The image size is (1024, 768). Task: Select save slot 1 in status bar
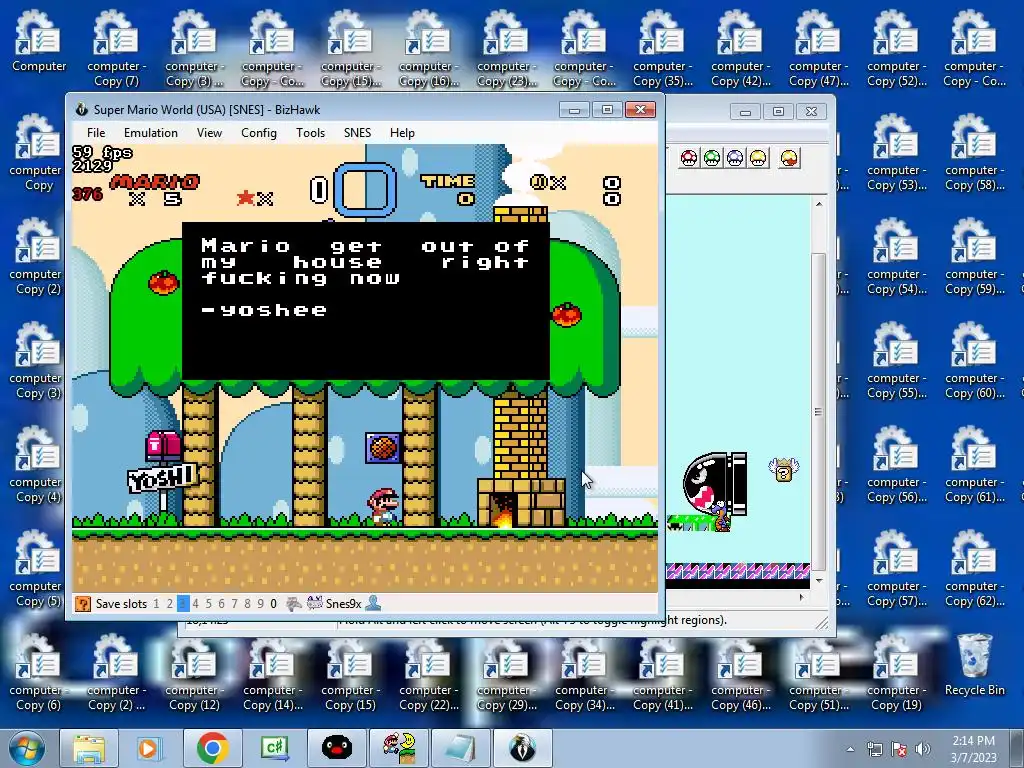click(156, 604)
